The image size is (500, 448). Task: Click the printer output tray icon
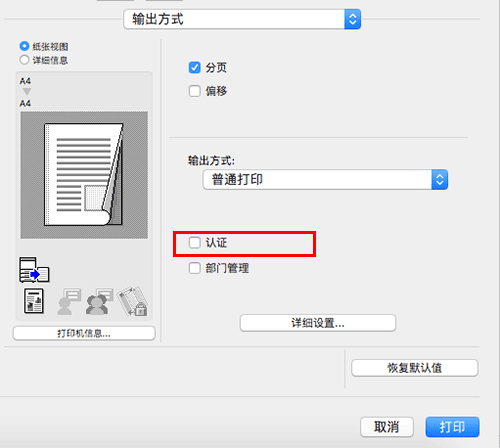34,270
